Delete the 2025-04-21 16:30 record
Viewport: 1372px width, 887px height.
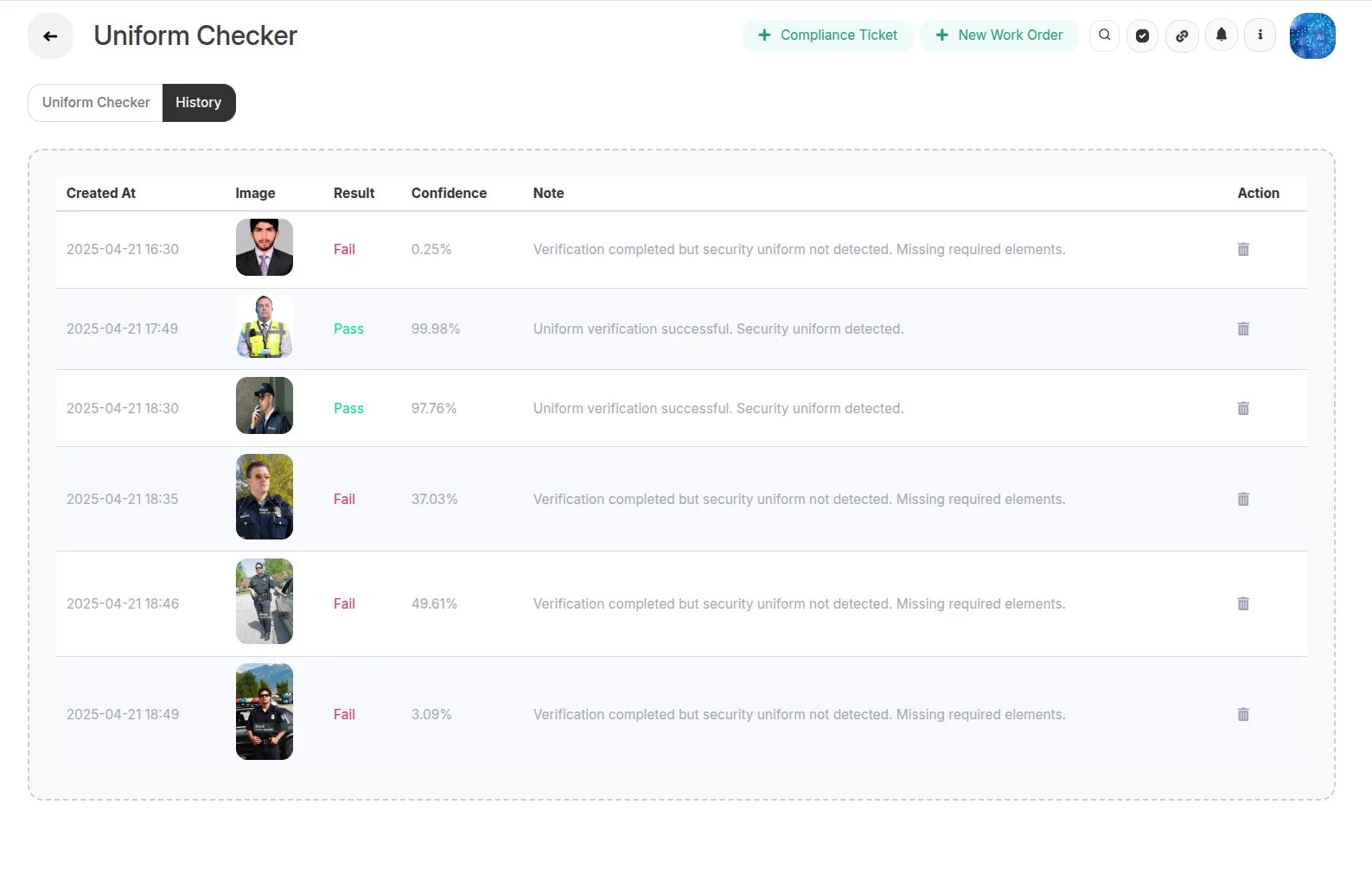click(x=1243, y=249)
